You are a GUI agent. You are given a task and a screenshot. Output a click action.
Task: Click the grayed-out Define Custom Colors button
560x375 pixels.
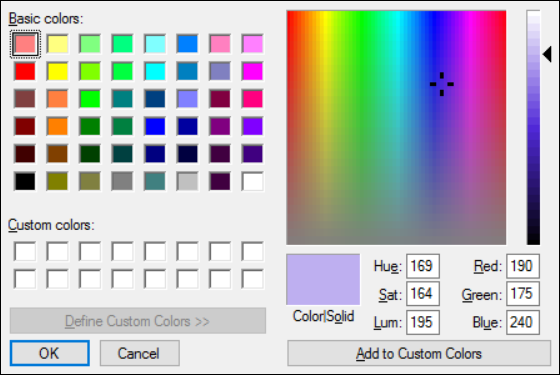(x=138, y=321)
